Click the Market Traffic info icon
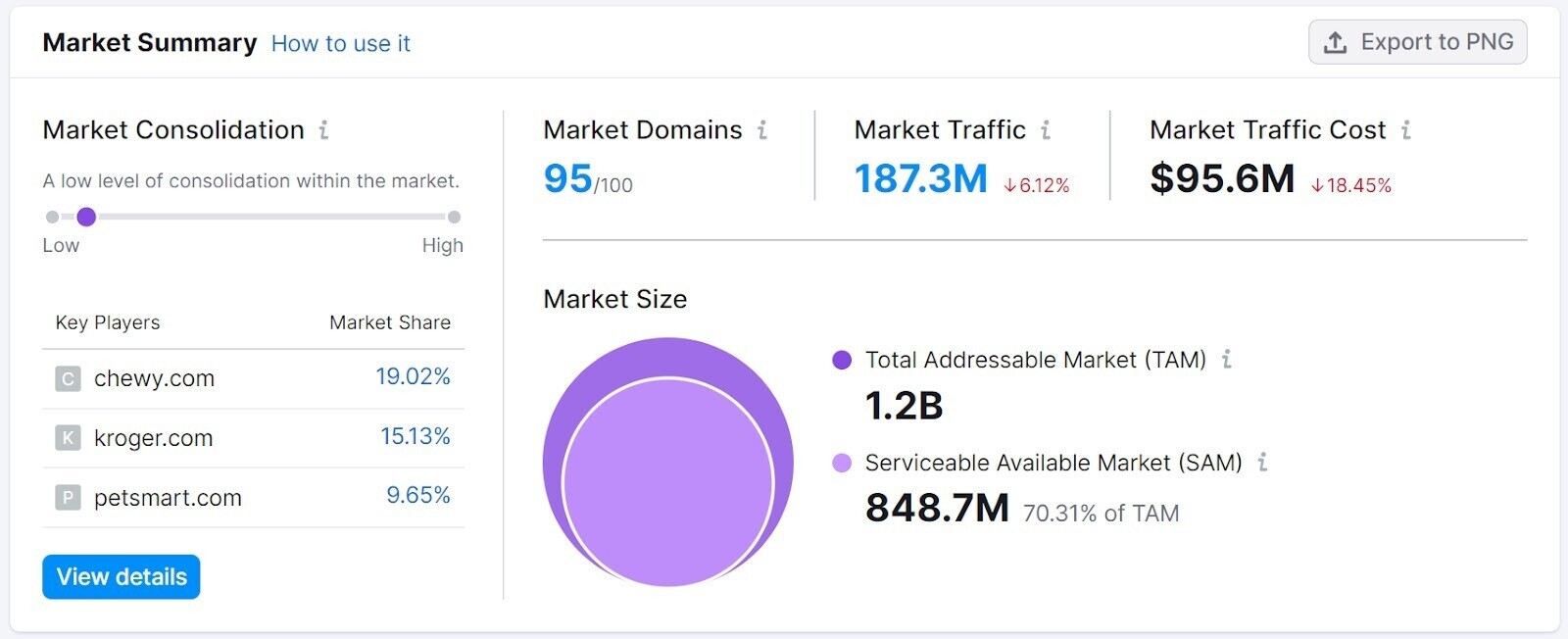Viewport: 1568px width, 639px height. coord(1046,129)
